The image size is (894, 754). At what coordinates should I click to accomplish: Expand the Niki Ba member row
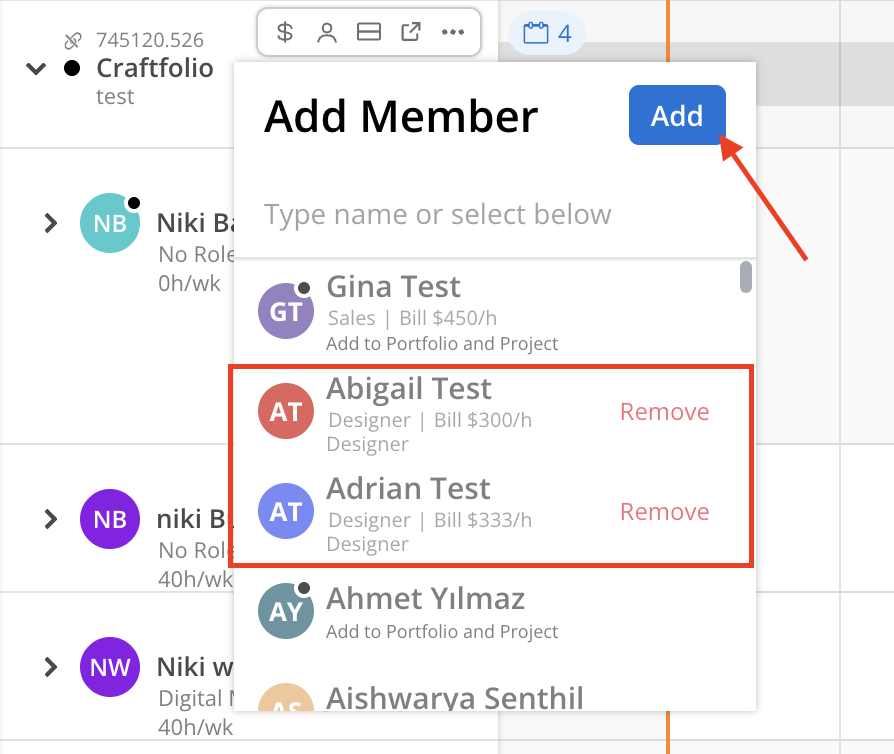pos(51,223)
